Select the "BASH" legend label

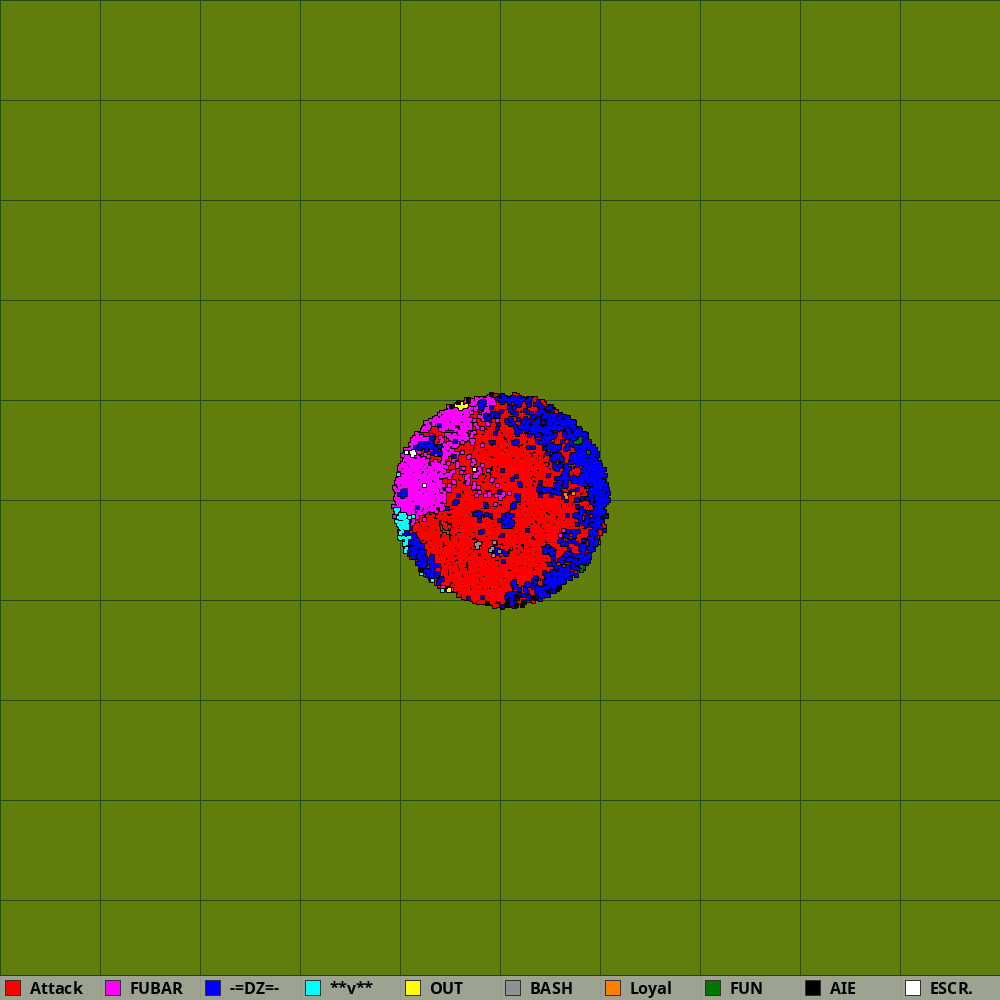[x=551, y=988]
